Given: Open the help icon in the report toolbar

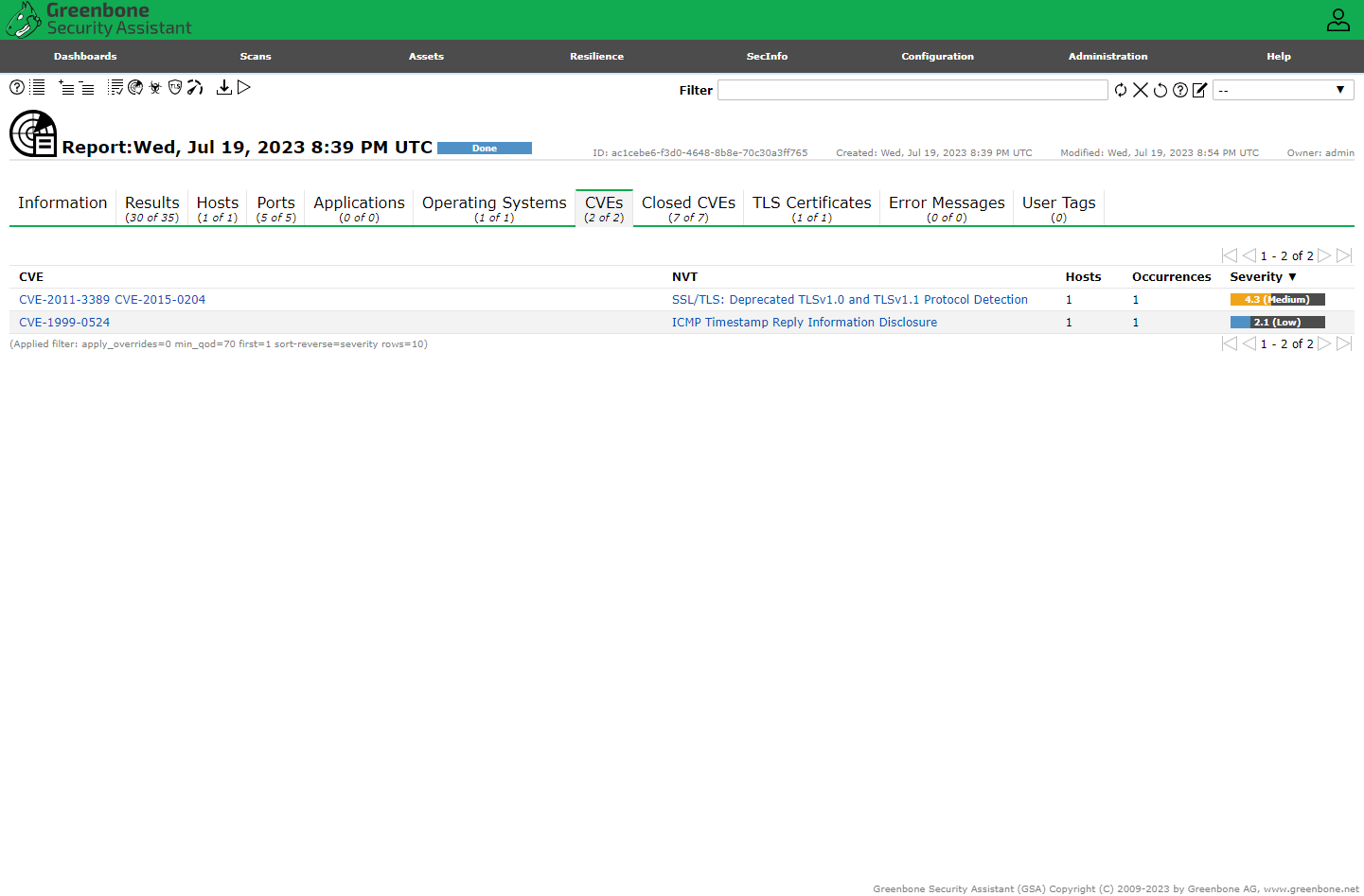Looking at the screenshot, I should point(17,87).
